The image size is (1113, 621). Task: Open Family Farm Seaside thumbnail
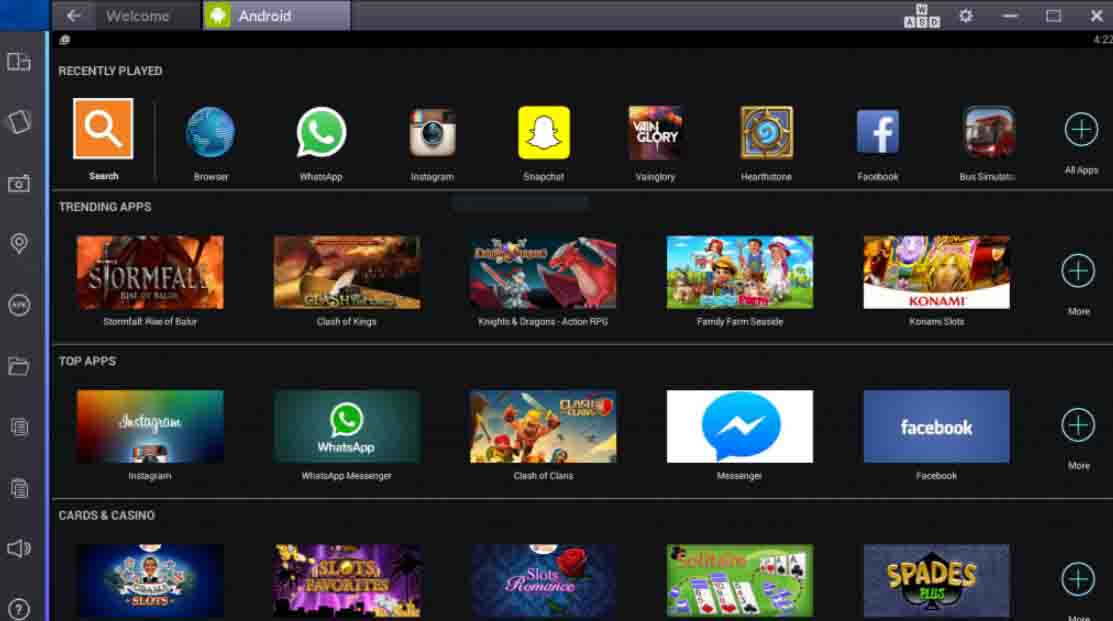(x=740, y=273)
